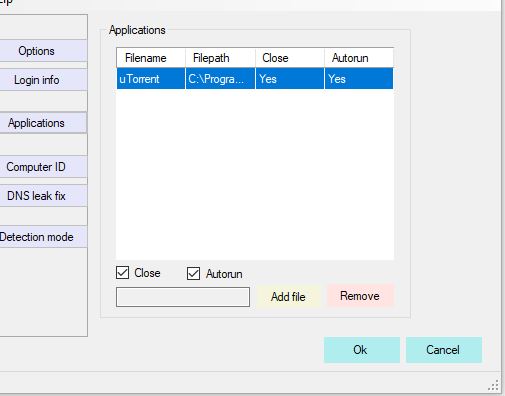
Task: Click the Yes value under Close column
Action: click(290, 79)
